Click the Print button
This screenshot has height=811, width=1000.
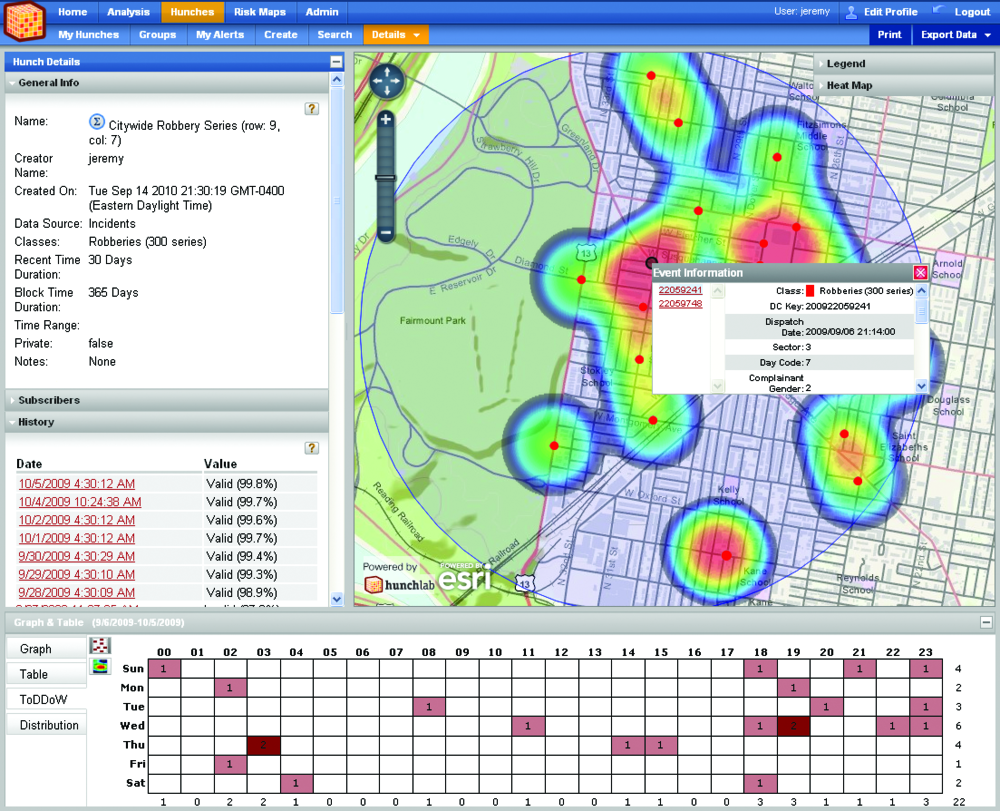889,33
